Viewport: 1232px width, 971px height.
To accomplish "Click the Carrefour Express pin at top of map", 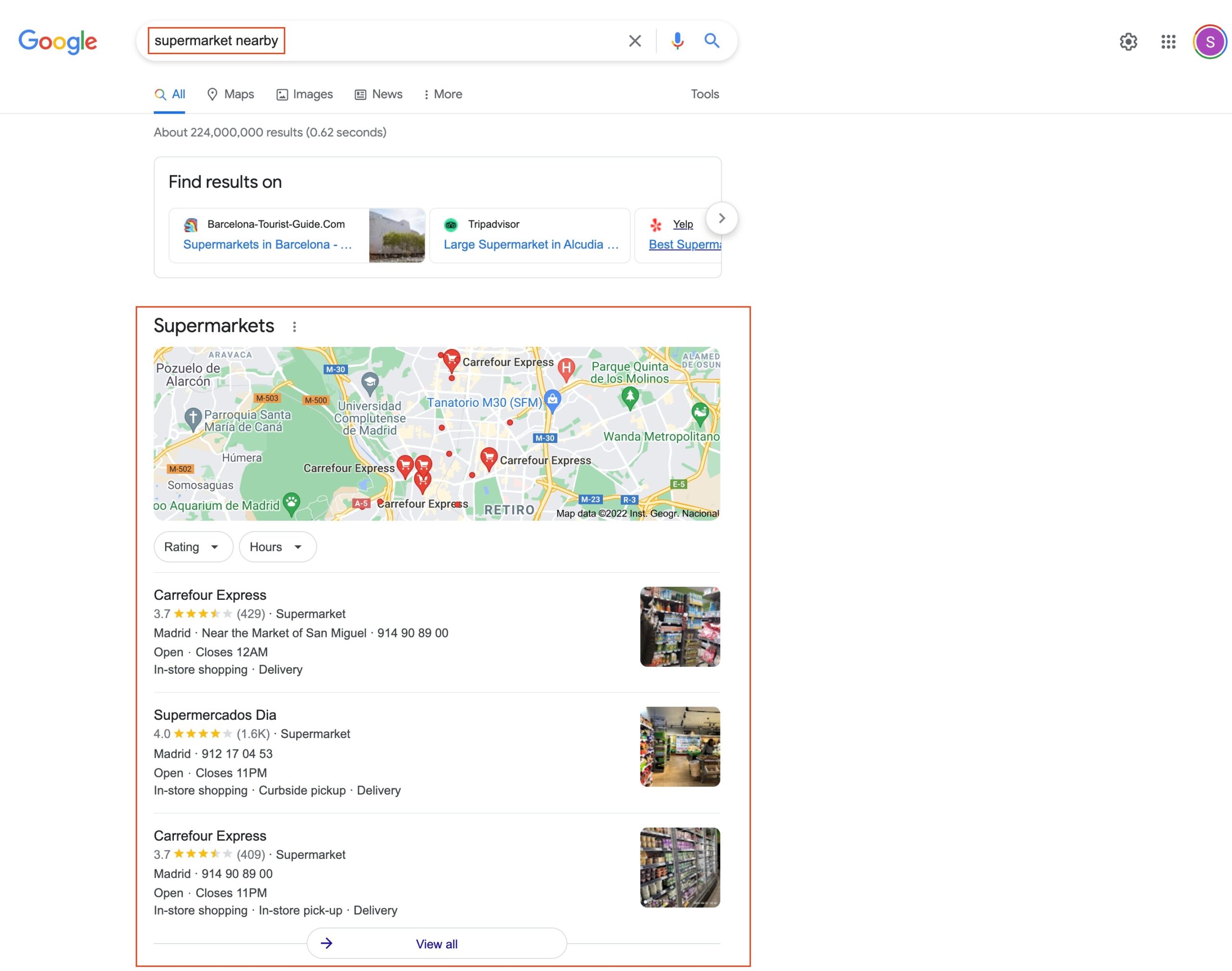I will click(451, 361).
